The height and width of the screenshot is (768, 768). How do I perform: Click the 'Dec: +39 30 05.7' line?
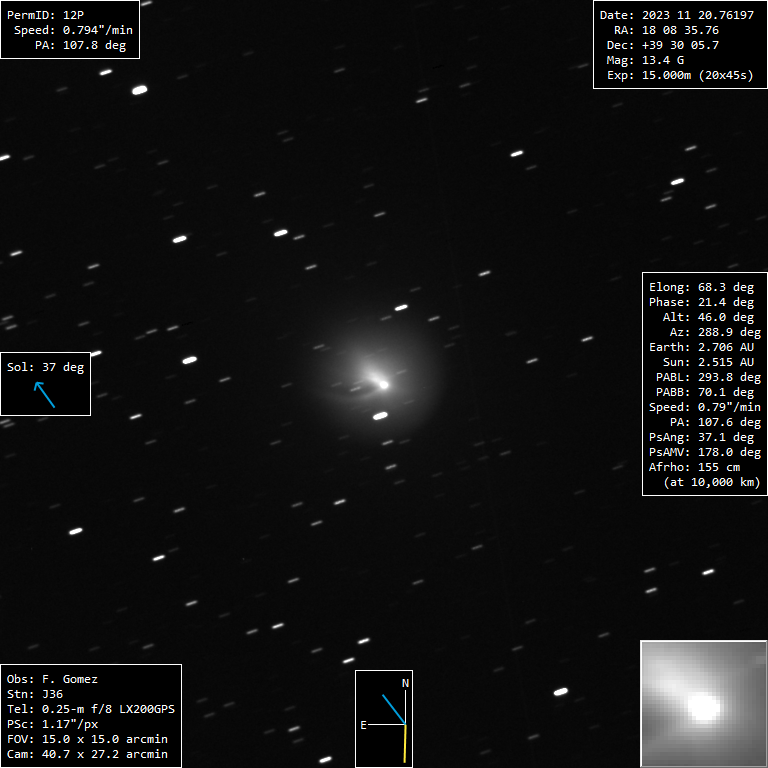[x=663, y=46]
